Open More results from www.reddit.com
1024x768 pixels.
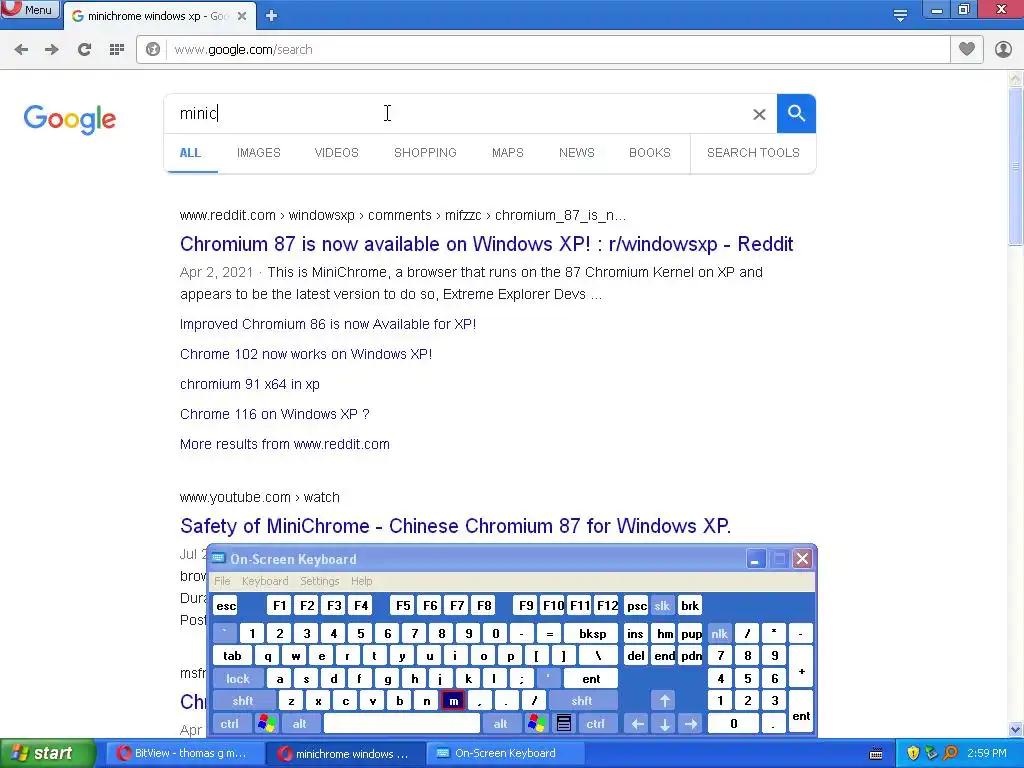(x=285, y=444)
